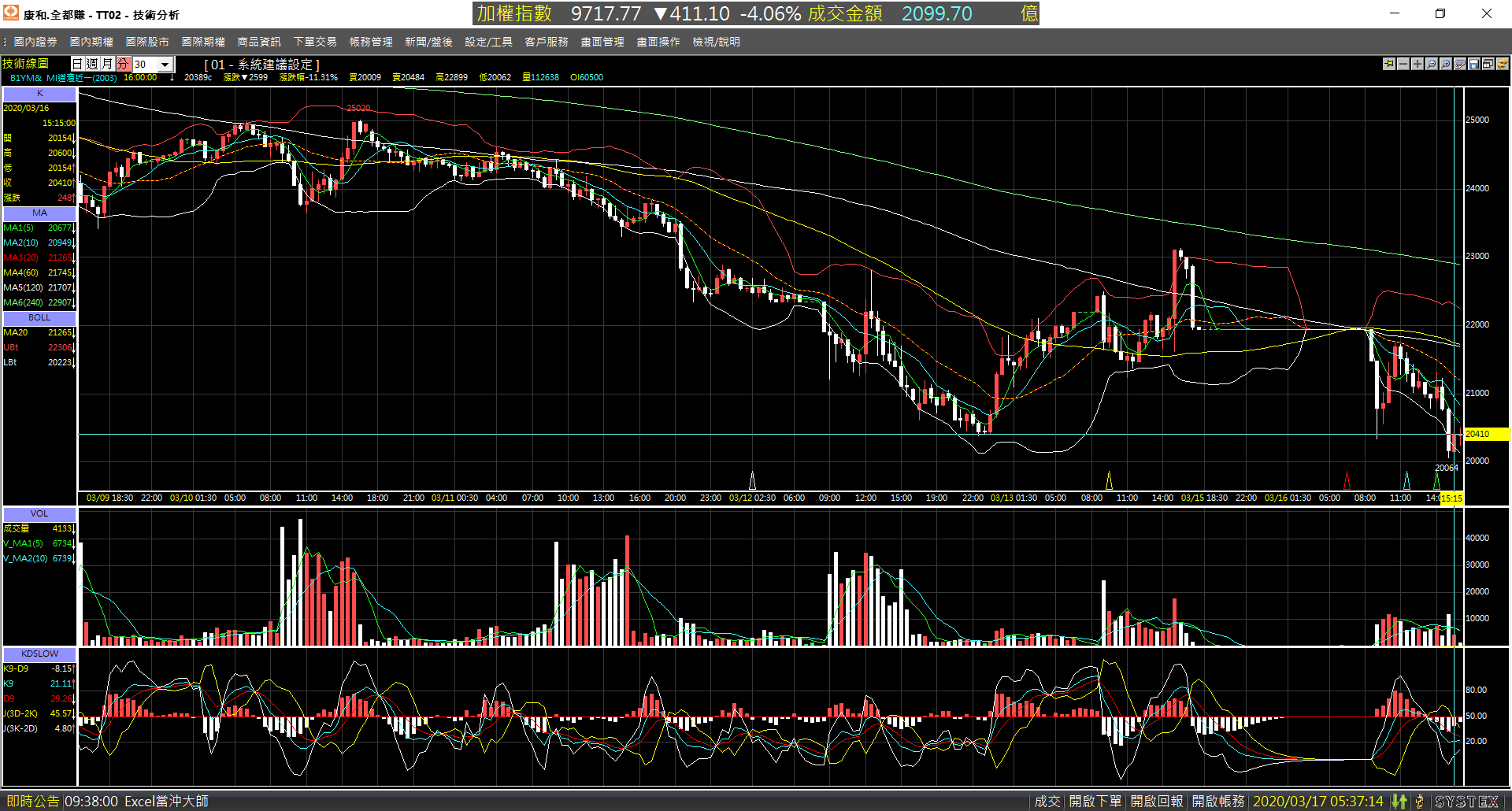Click the yellow 20410 price label
This screenshot has height=811, width=1512.
(x=1486, y=435)
